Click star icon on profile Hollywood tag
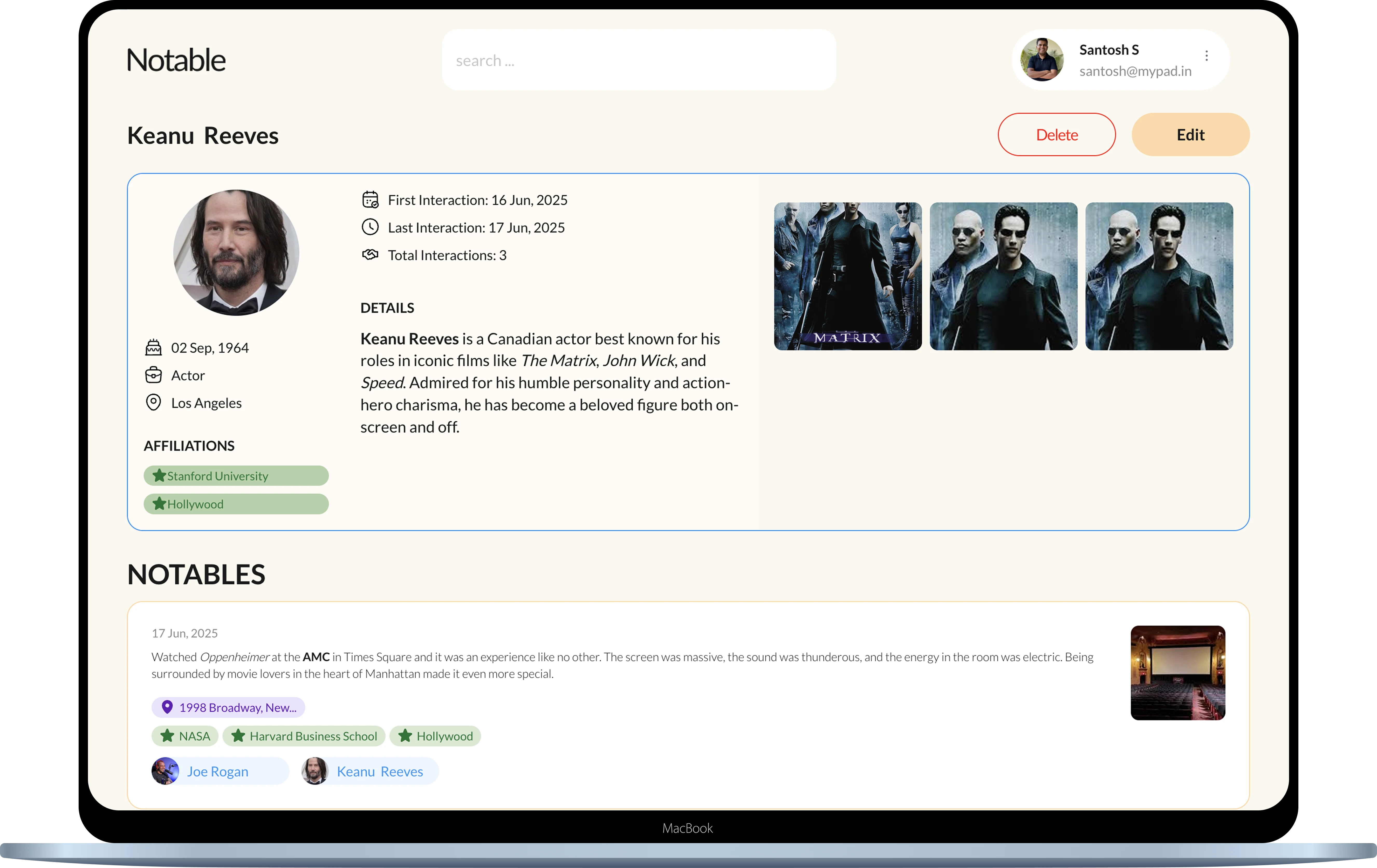The height and width of the screenshot is (868, 1377). (x=160, y=503)
